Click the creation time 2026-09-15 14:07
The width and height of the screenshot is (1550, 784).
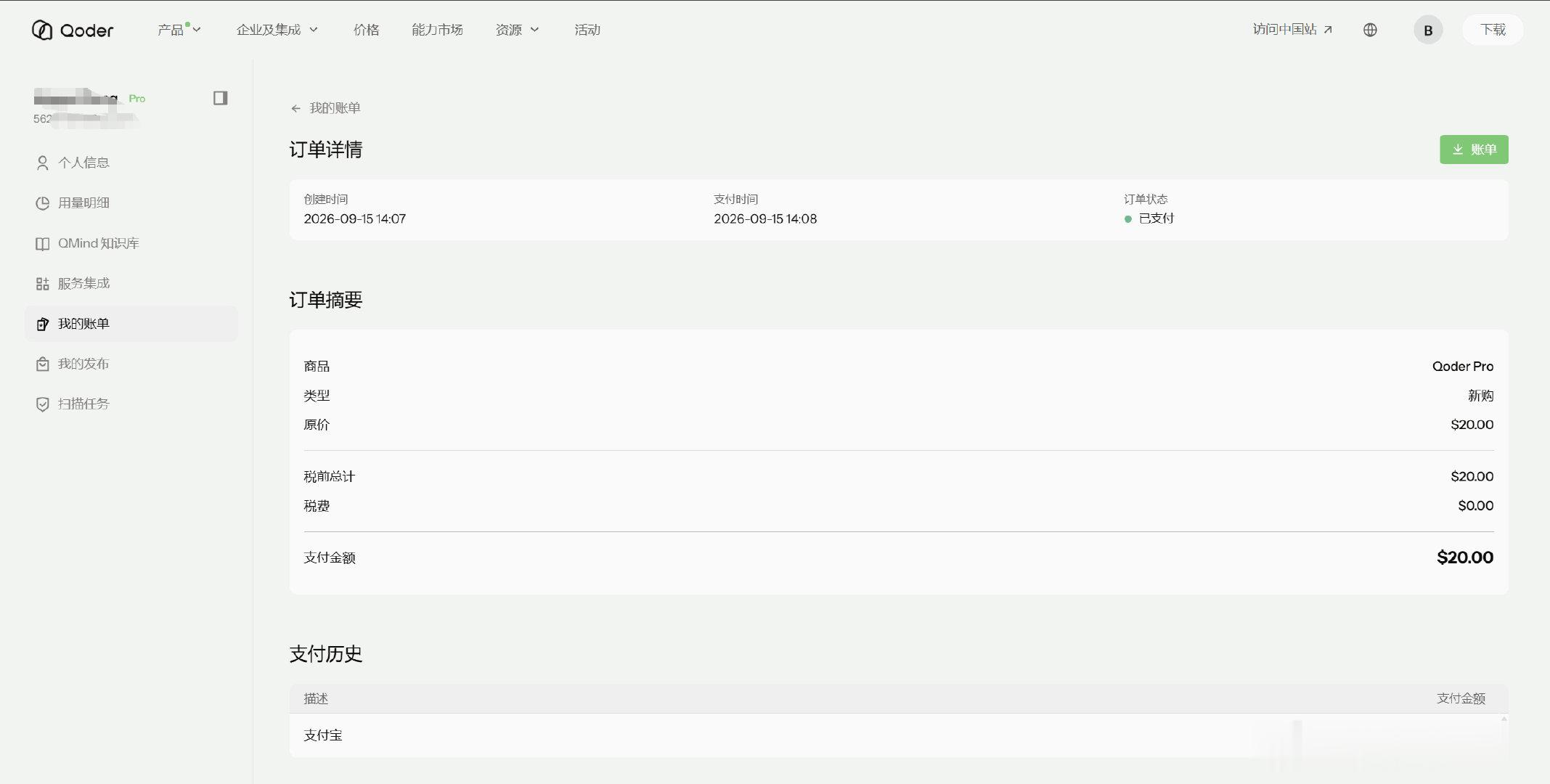[355, 219]
